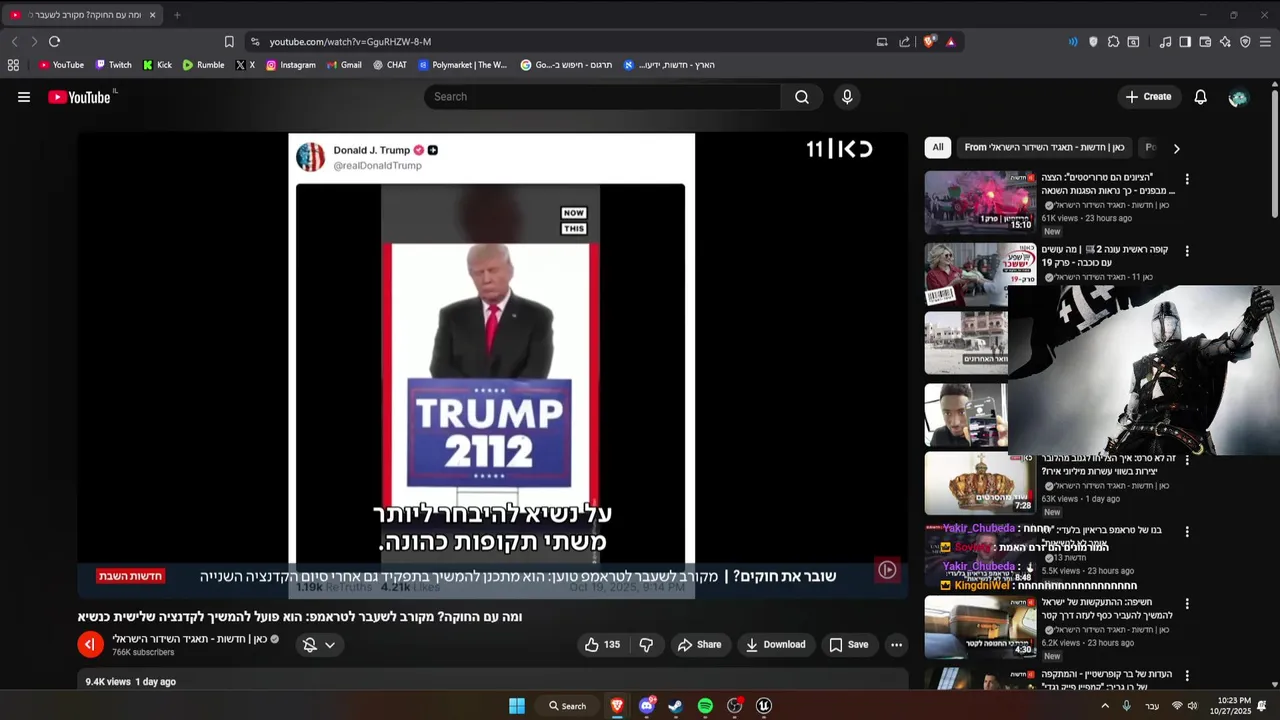
Task: Click the YouTube logo home link
Action: [x=79, y=97]
